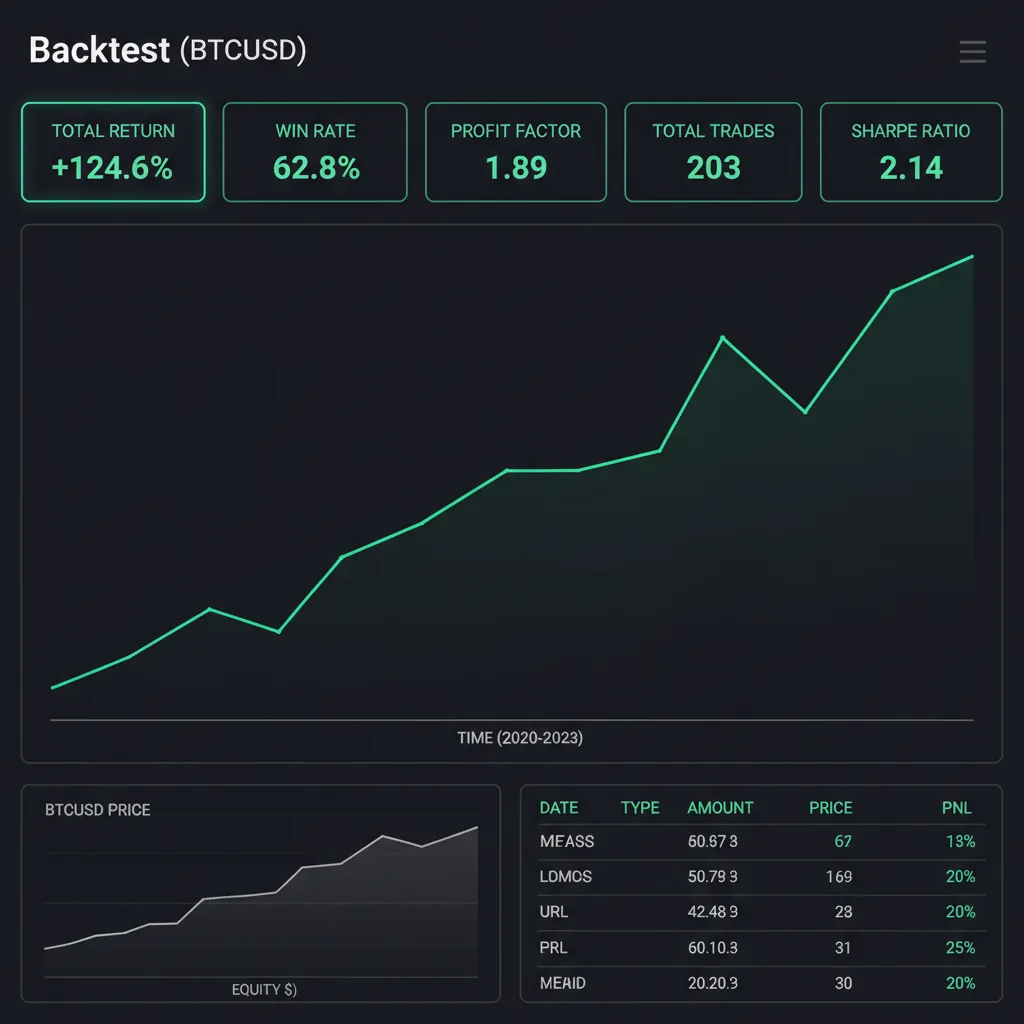Screen dimensions: 1024x1024
Task: Toggle the DATE column header sorting
Action: click(x=559, y=808)
